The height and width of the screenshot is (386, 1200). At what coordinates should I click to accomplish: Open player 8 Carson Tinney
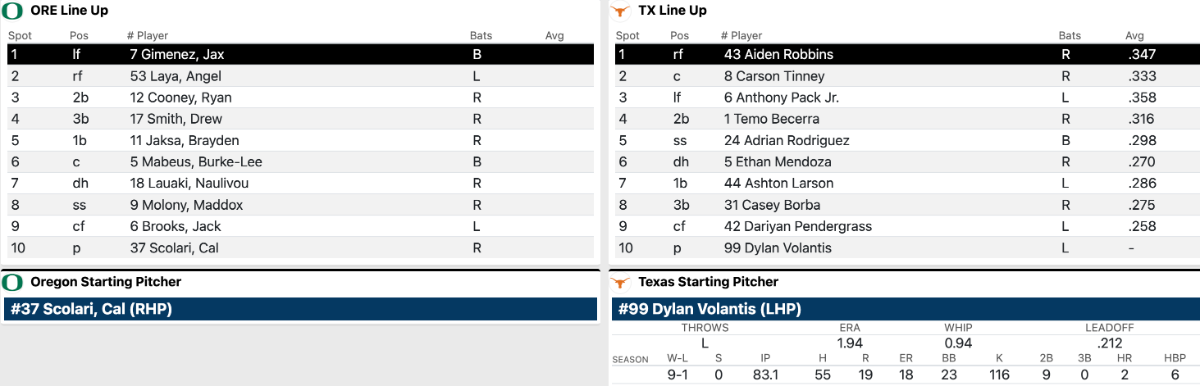[x=774, y=76]
